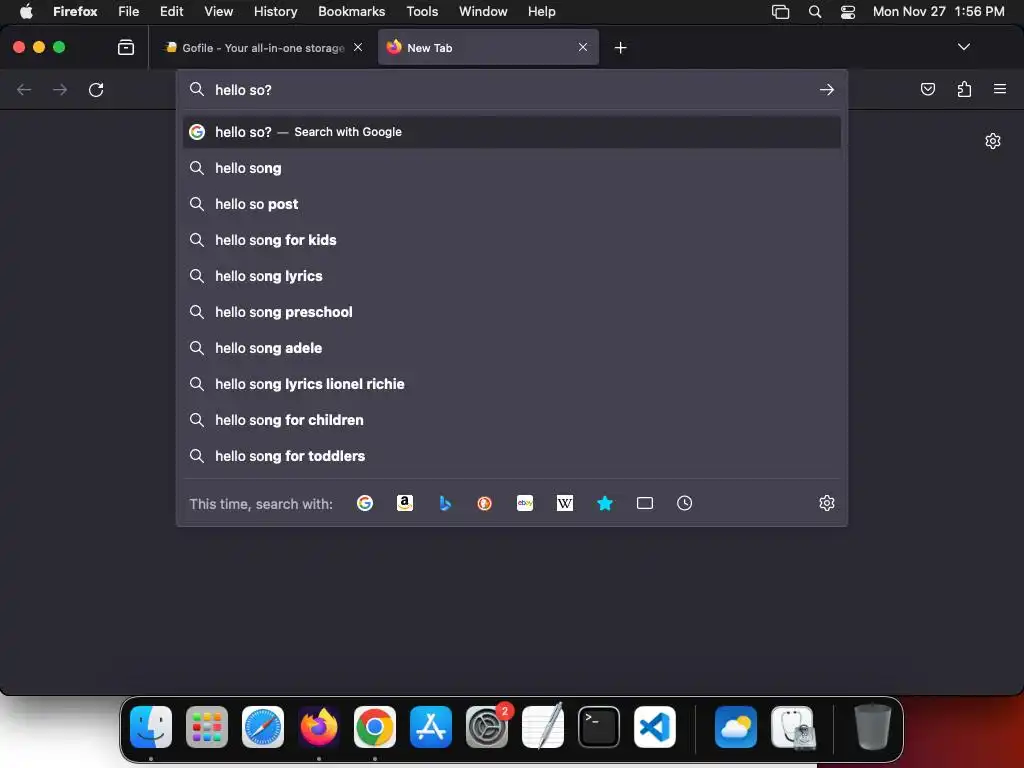Open Google Chrome from the Dock
Screen dimensions: 1024x768
375,727
